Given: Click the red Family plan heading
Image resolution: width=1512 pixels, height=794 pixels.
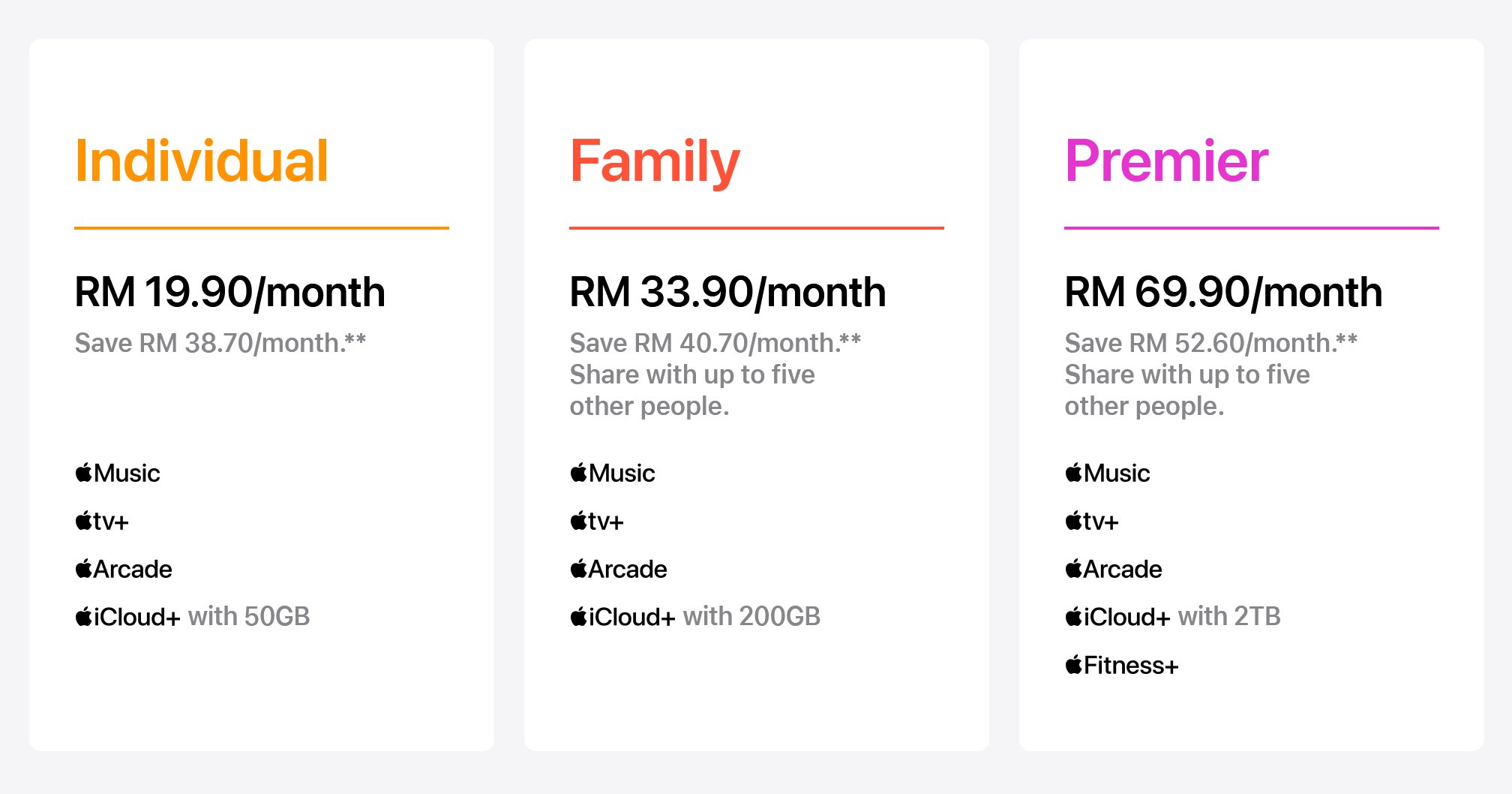Looking at the screenshot, I should 655,162.
